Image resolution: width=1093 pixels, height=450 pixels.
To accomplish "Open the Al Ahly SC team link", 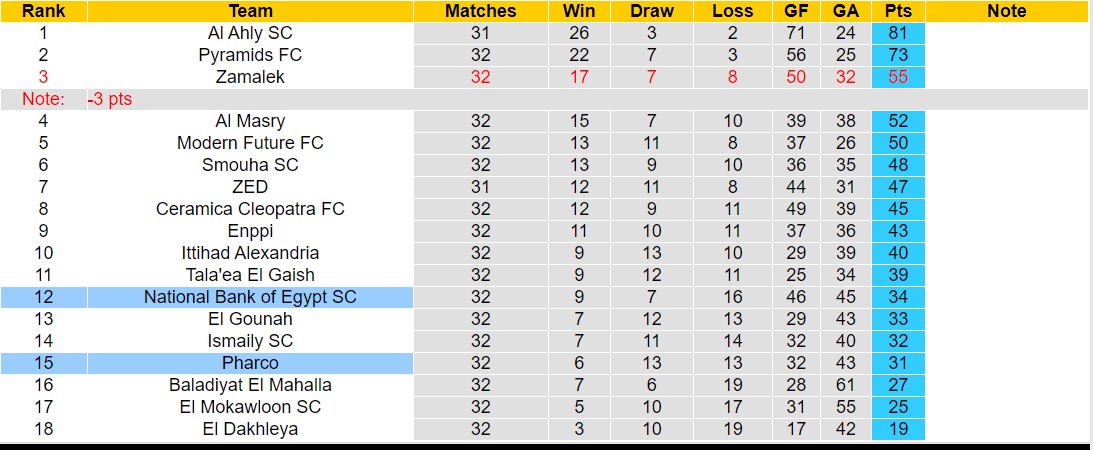I will [250, 33].
